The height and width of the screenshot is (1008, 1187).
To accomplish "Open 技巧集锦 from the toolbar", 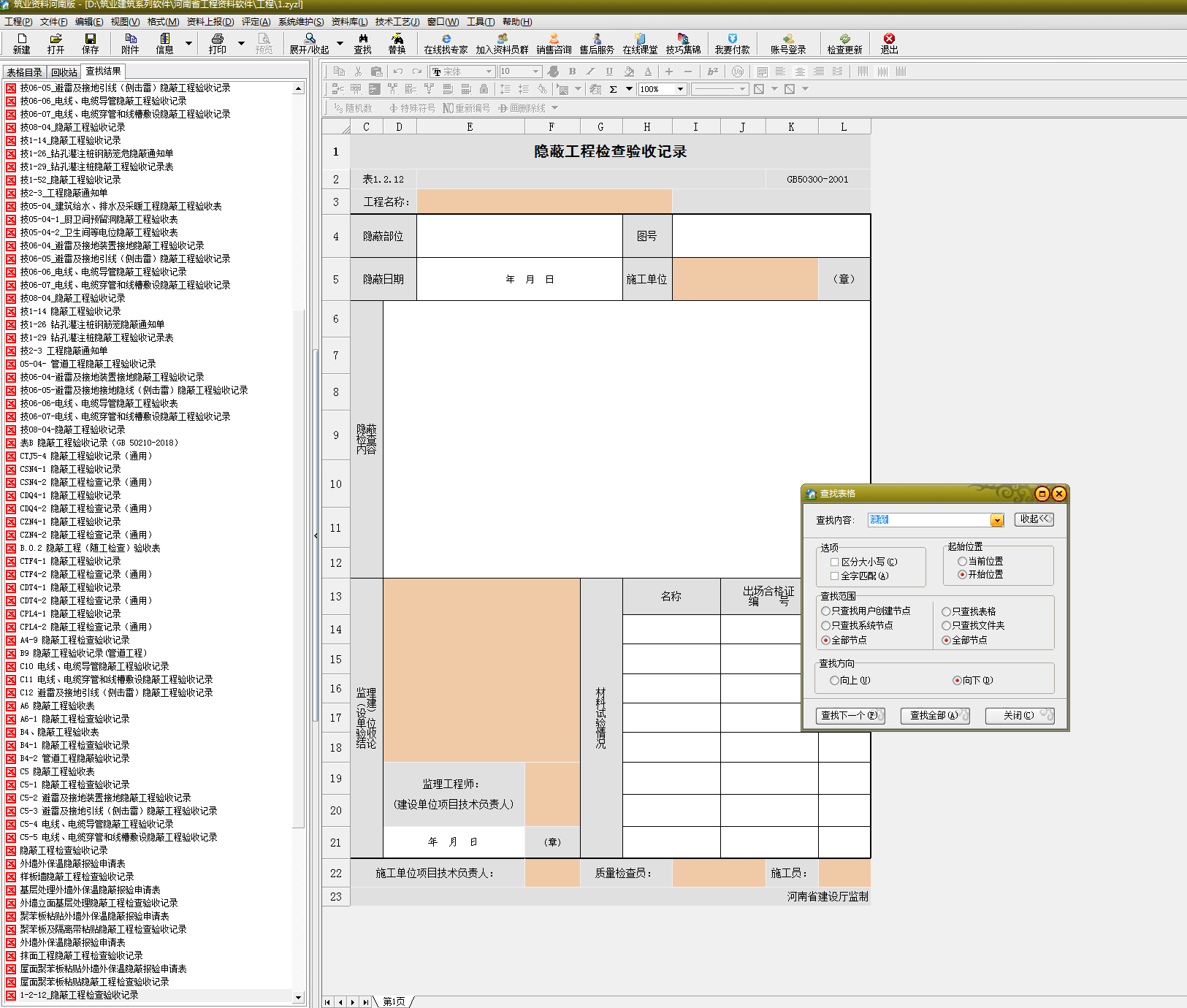I will (683, 44).
